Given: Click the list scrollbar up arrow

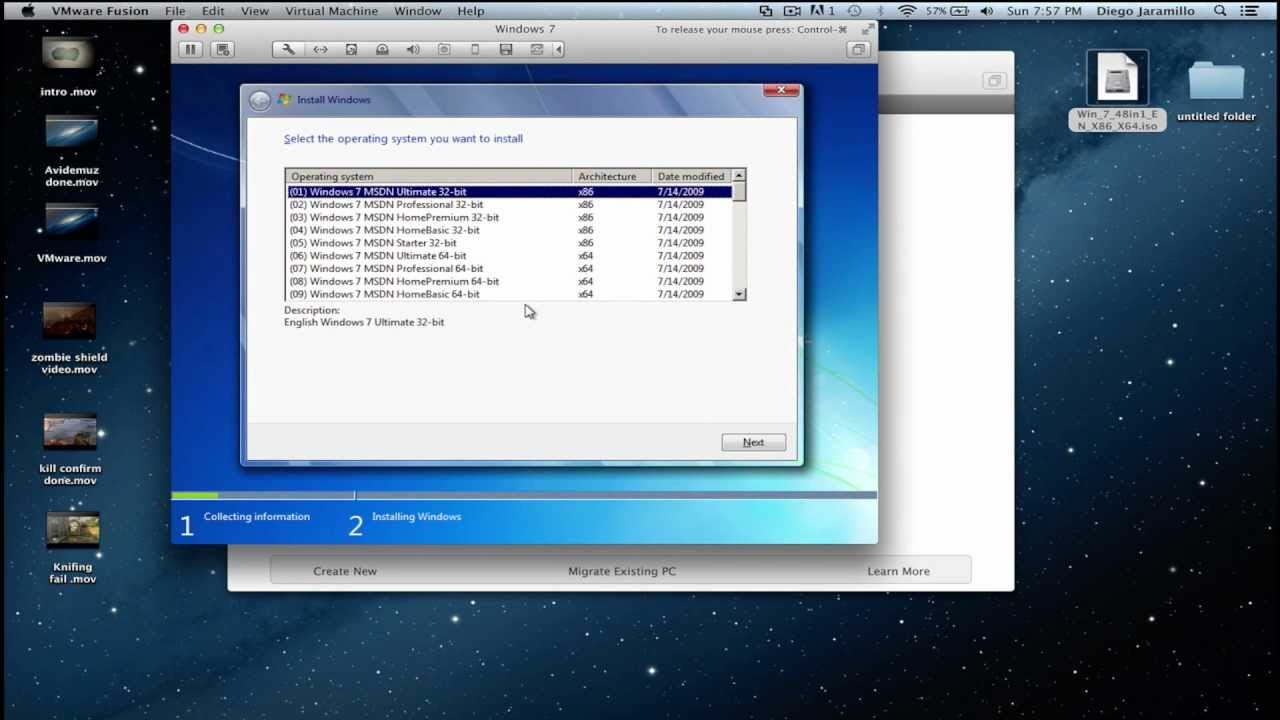Looking at the screenshot, I should click(739, 176).
